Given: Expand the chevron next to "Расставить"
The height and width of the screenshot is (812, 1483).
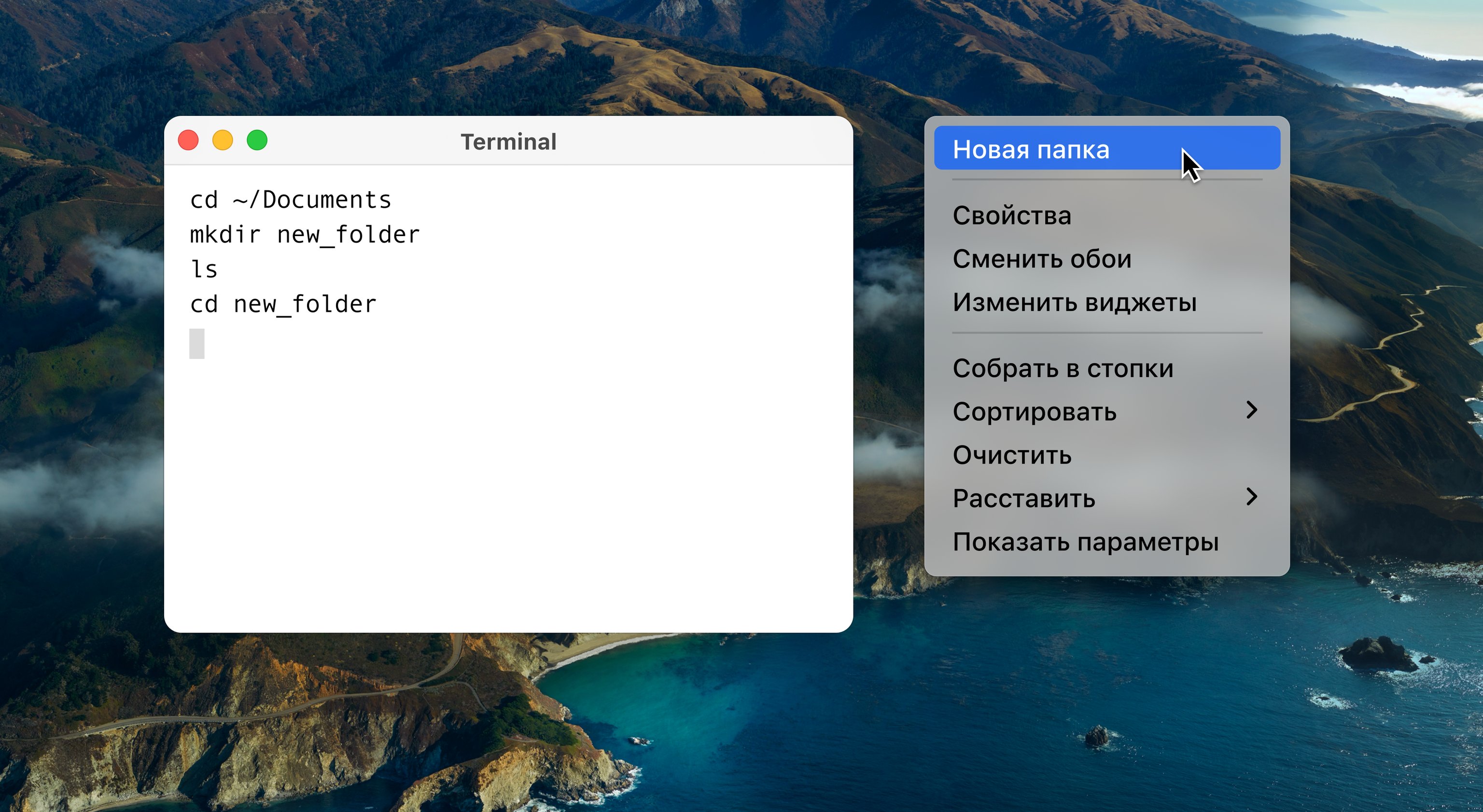Looking at the screenshot, I should [1251, 496].
